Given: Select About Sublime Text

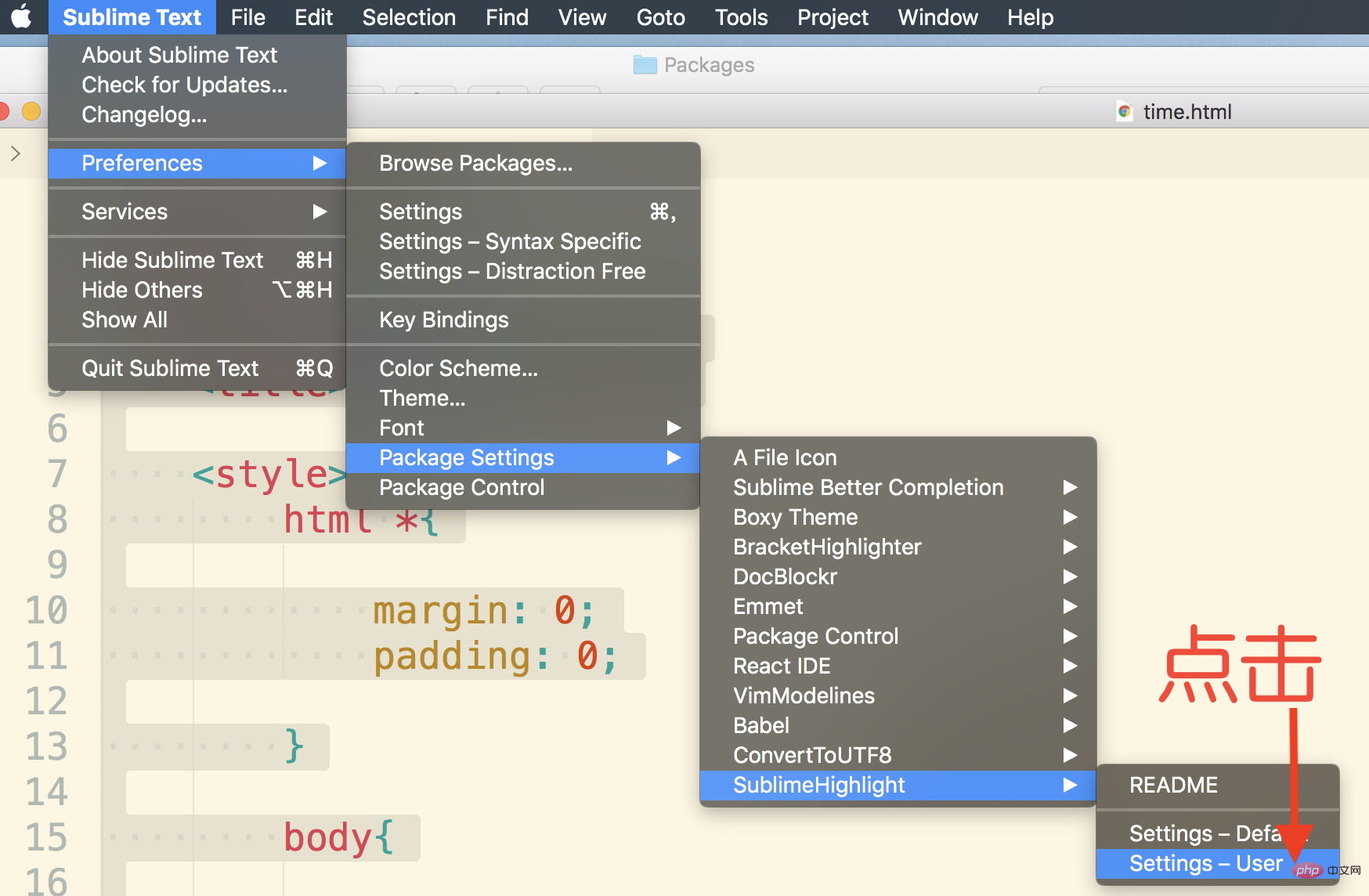Looking at the screenshot, I should tap(197, 55).
